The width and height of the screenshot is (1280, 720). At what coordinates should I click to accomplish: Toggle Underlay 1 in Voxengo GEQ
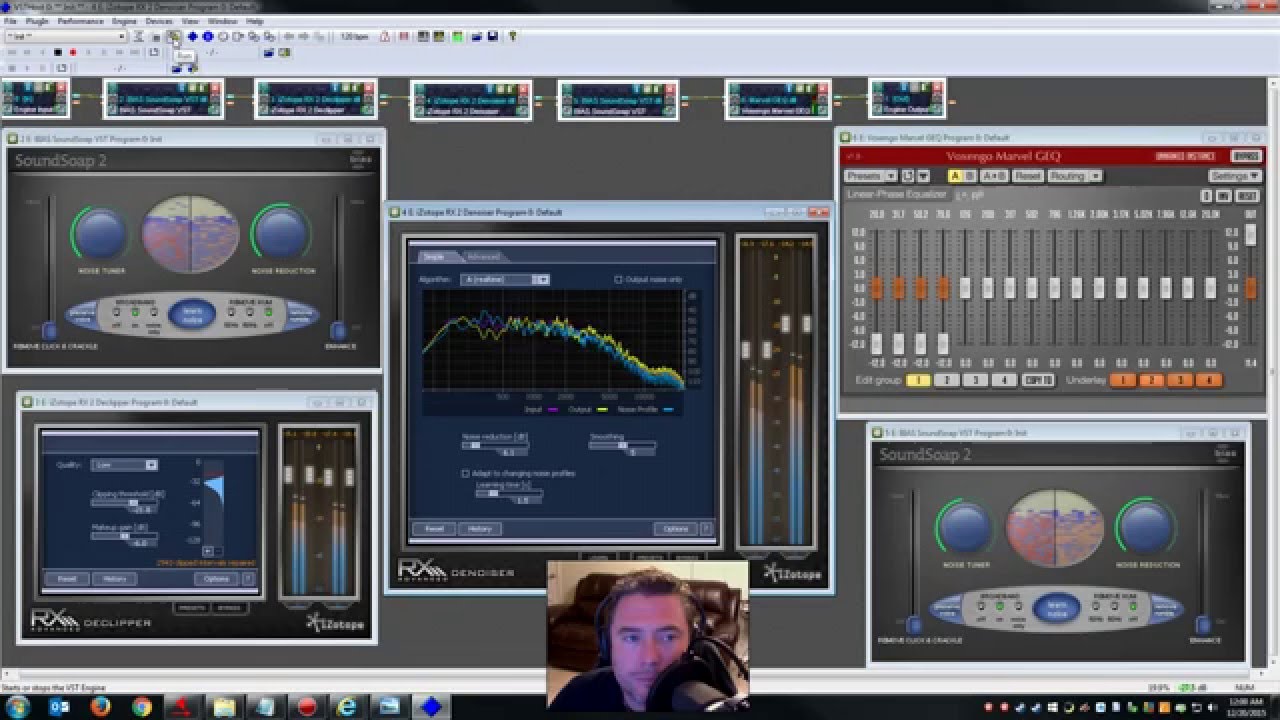[x=1123, y=380]
